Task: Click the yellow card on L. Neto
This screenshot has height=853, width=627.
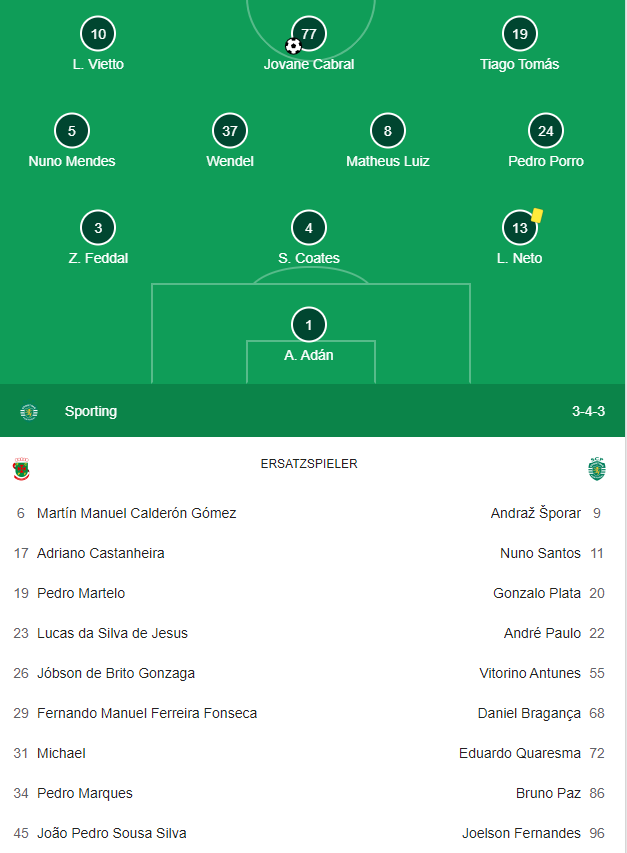Action: click(x=537, y=215)
